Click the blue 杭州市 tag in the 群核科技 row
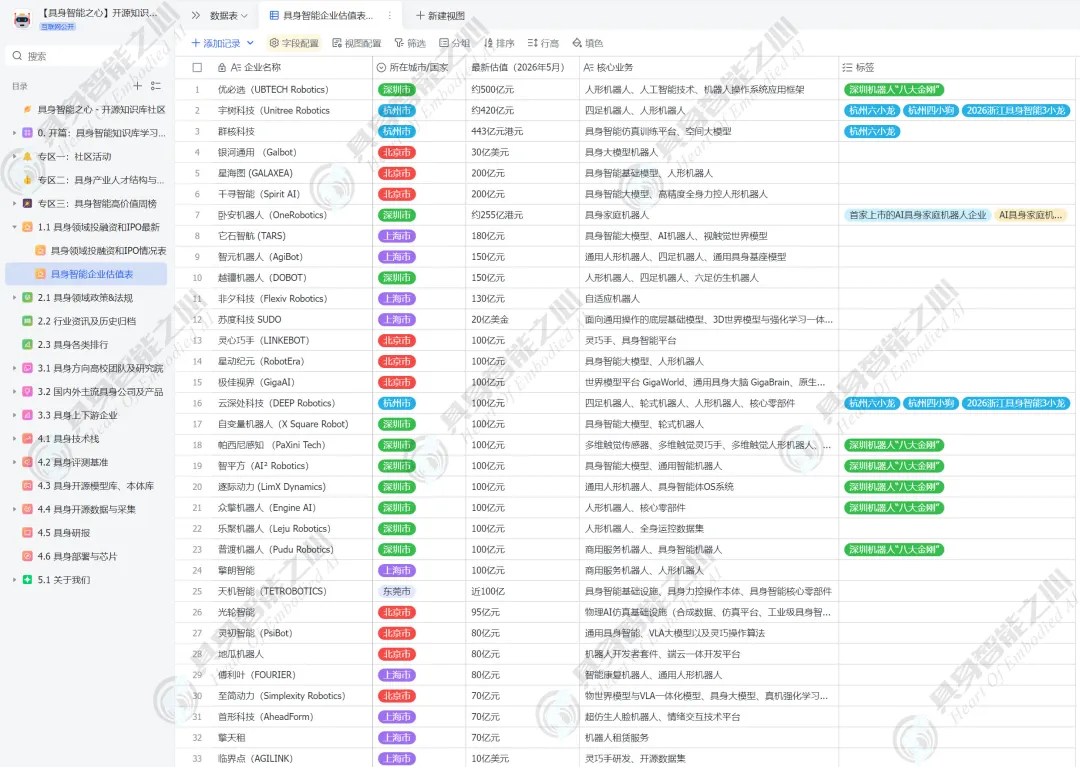The image size is (1080, 767). point(397,132)
